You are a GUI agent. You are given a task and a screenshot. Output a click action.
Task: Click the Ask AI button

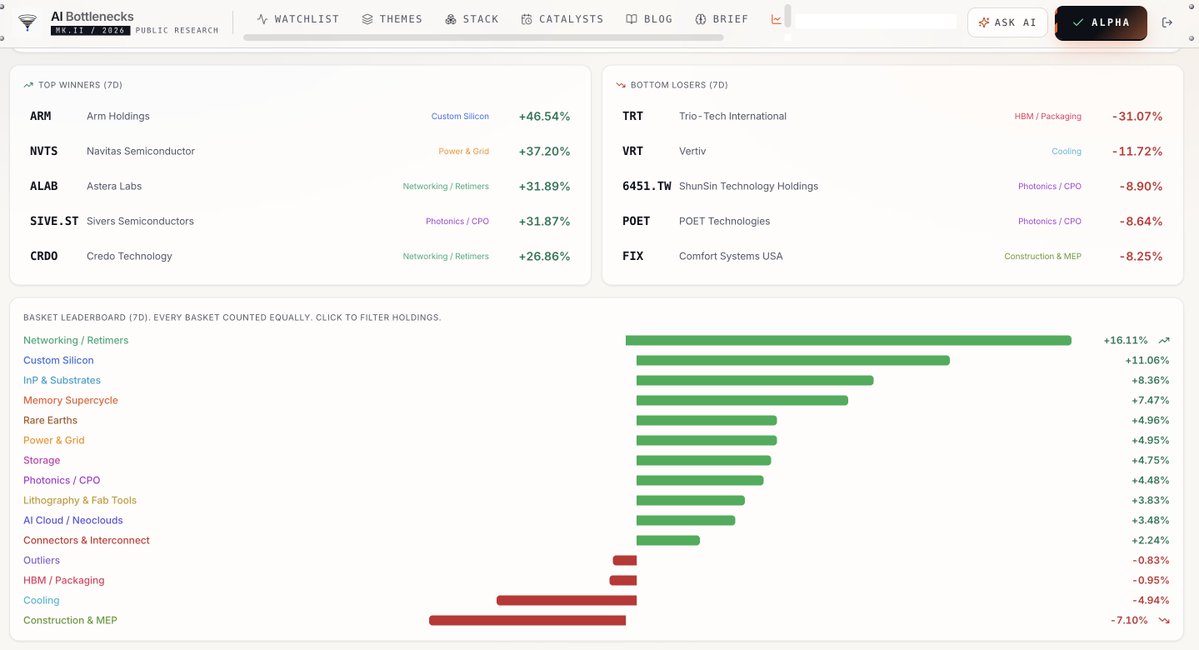click(x=1007, y=22)
